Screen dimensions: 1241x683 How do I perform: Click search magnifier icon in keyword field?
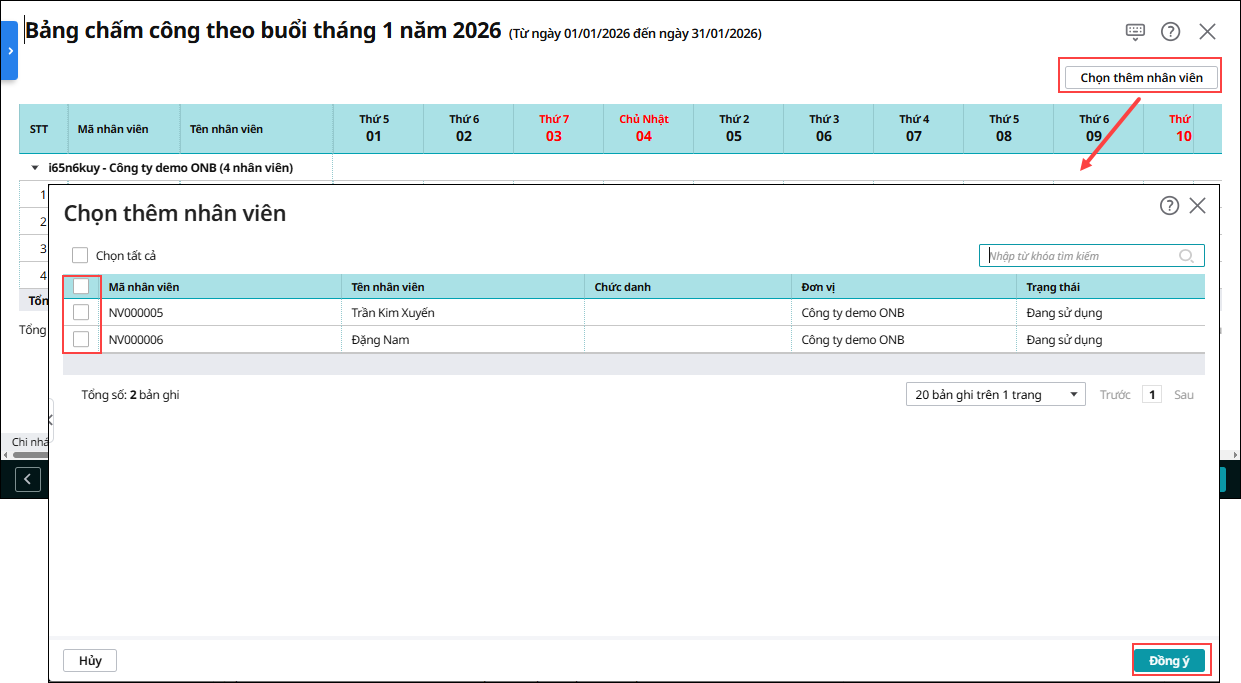[x=1186, y=256]
